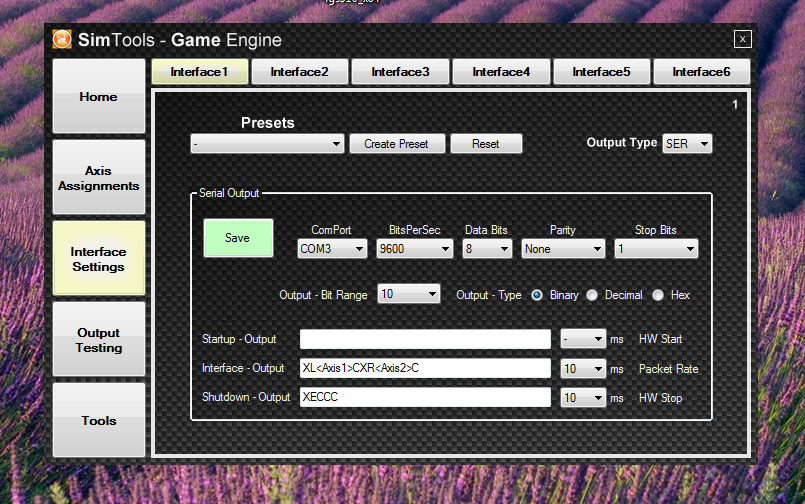Save the serial output settings
This screenshot has height=504, width=805.
coord(238,238)
